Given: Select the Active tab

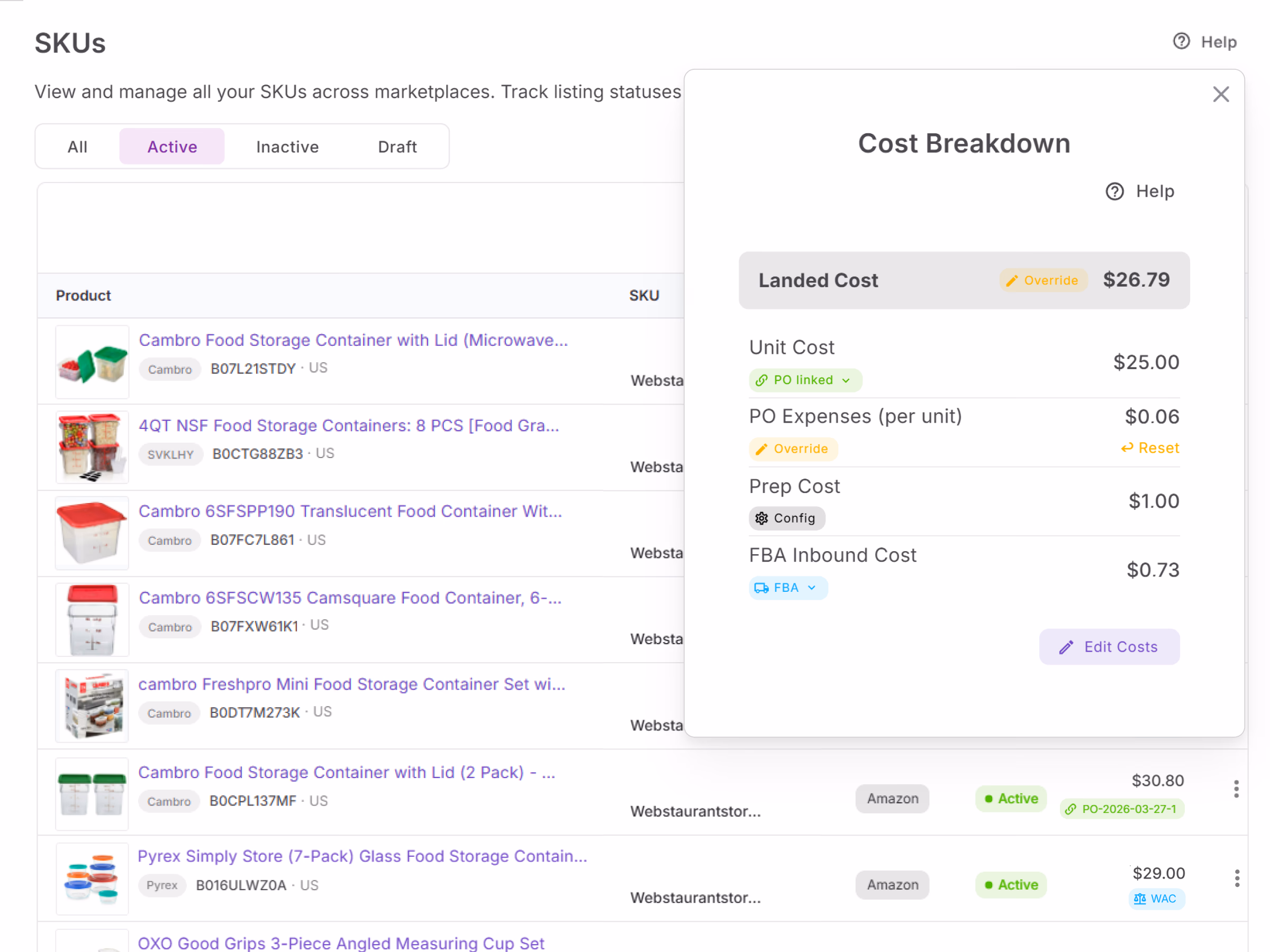Looking at the screenshot, I should pyautogui.click(x=172, y=147).
